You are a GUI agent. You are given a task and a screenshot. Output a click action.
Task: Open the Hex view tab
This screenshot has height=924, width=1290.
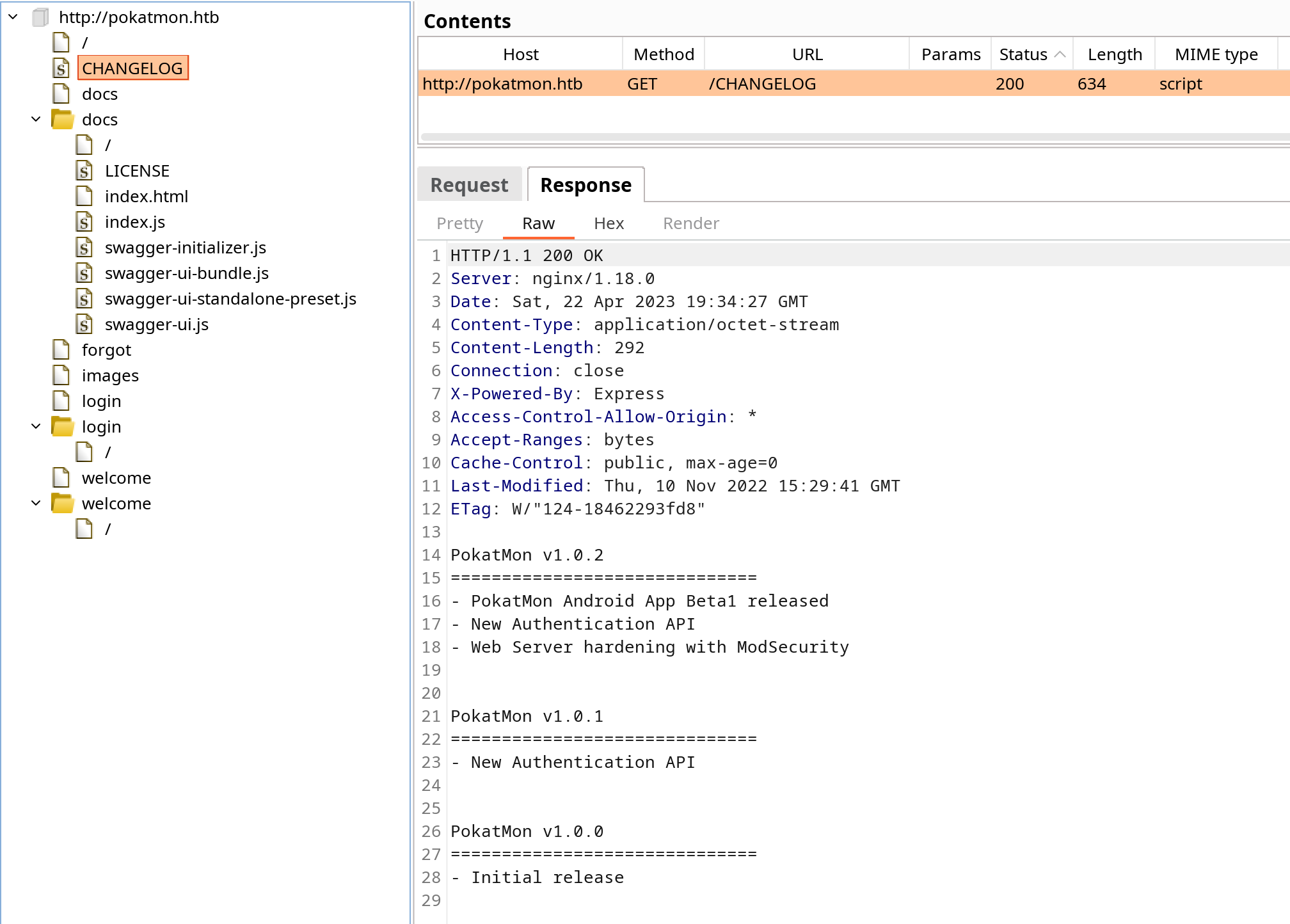pos(609,223)
